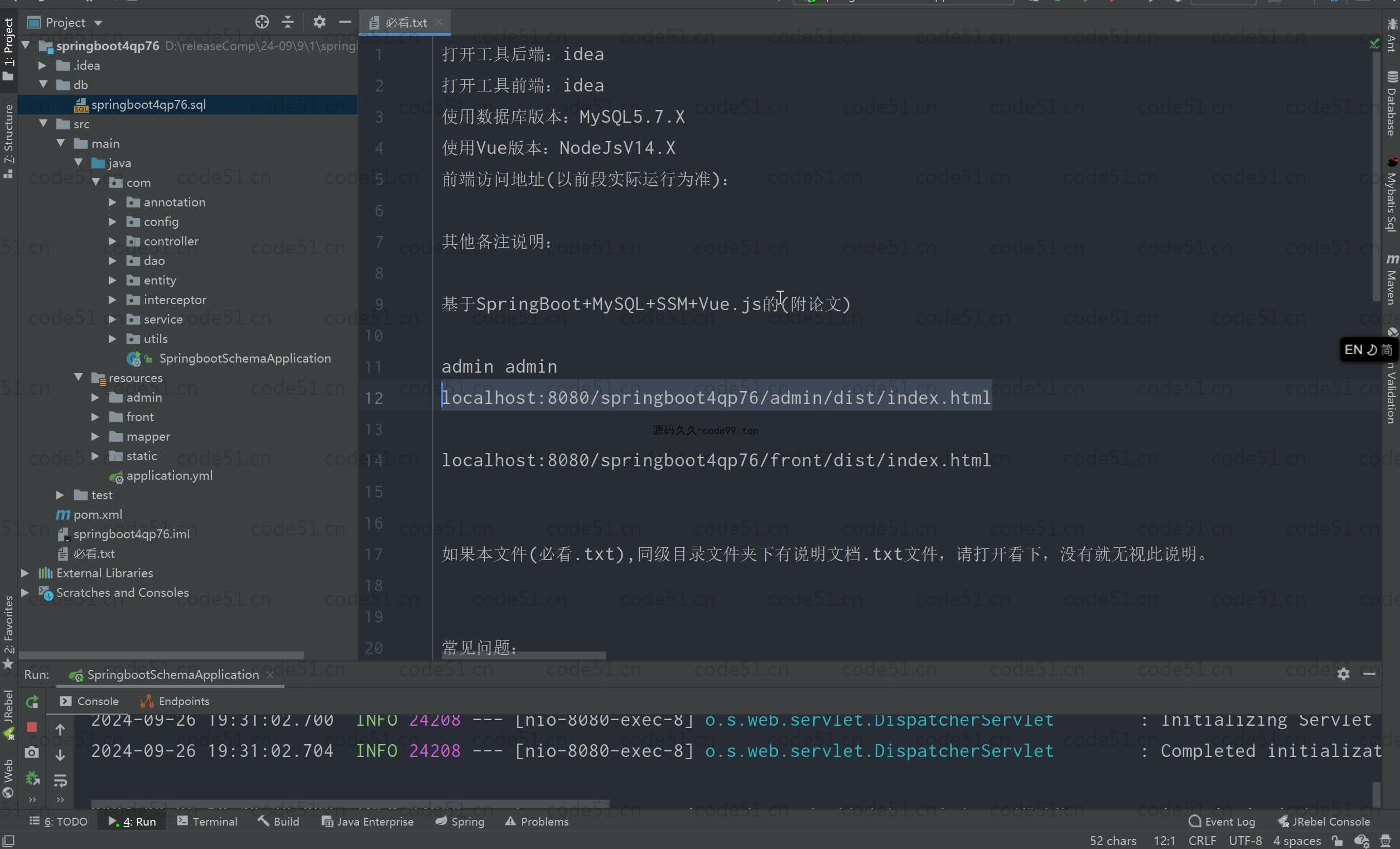Image resolution: width=1400 pixels, height=849 pixels.
Task: Open the Problems tool window
Action: [537, 821]
